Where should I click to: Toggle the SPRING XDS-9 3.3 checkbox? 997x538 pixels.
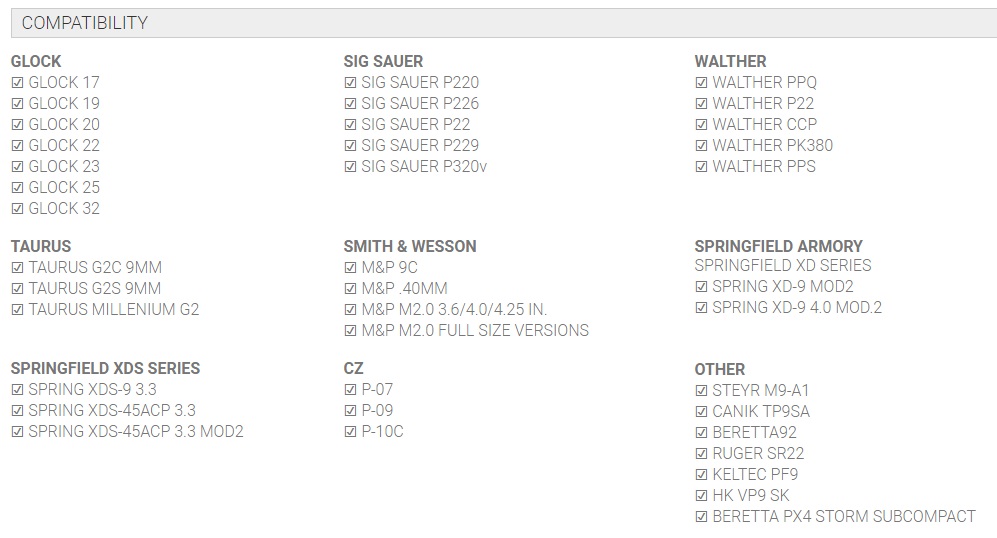click(17, 390)
